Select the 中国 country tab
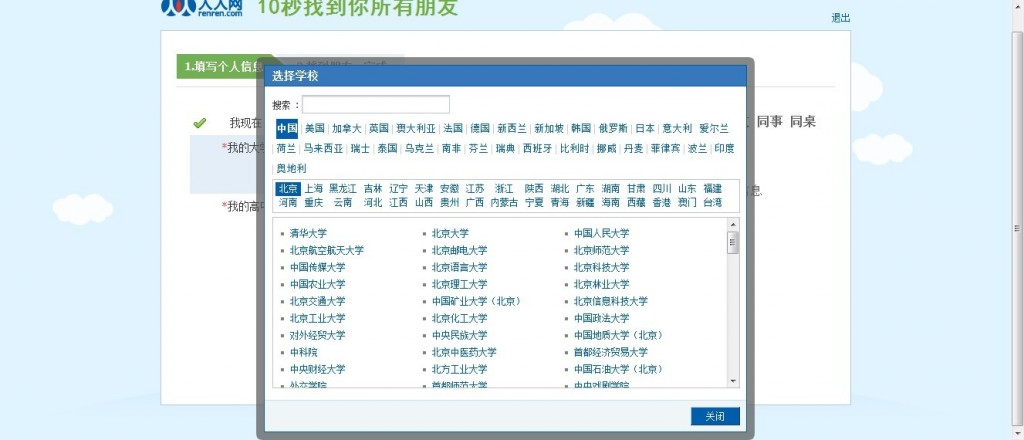The width and height of the screenshot is (1024, 440). 287,128
